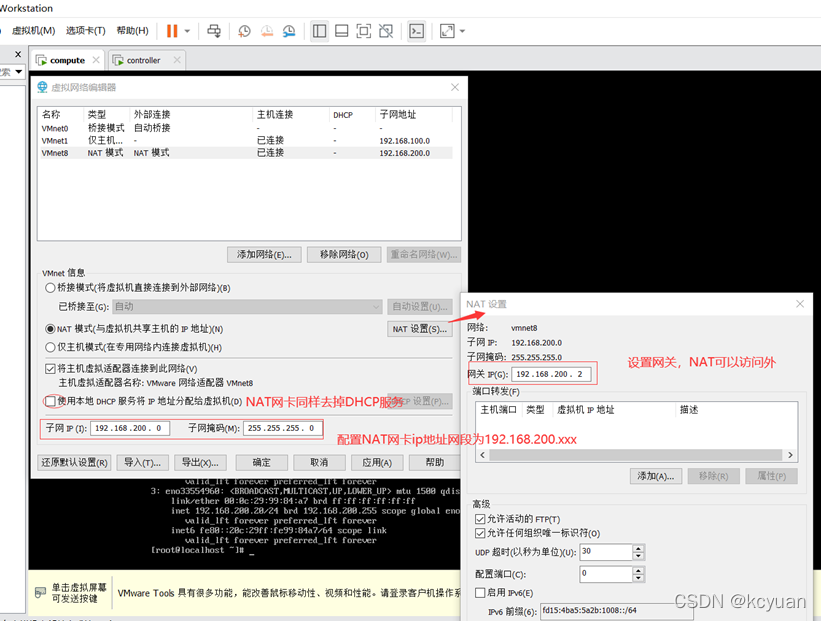Close the NAT 设置 dialog
Image resolution: width=821 pixels, height=621 pixels.
click(800, 304)
